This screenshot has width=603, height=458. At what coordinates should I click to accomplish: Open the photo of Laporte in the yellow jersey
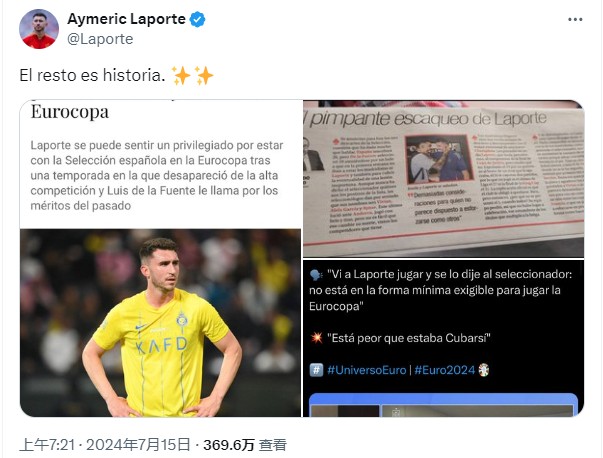point(161,323)
